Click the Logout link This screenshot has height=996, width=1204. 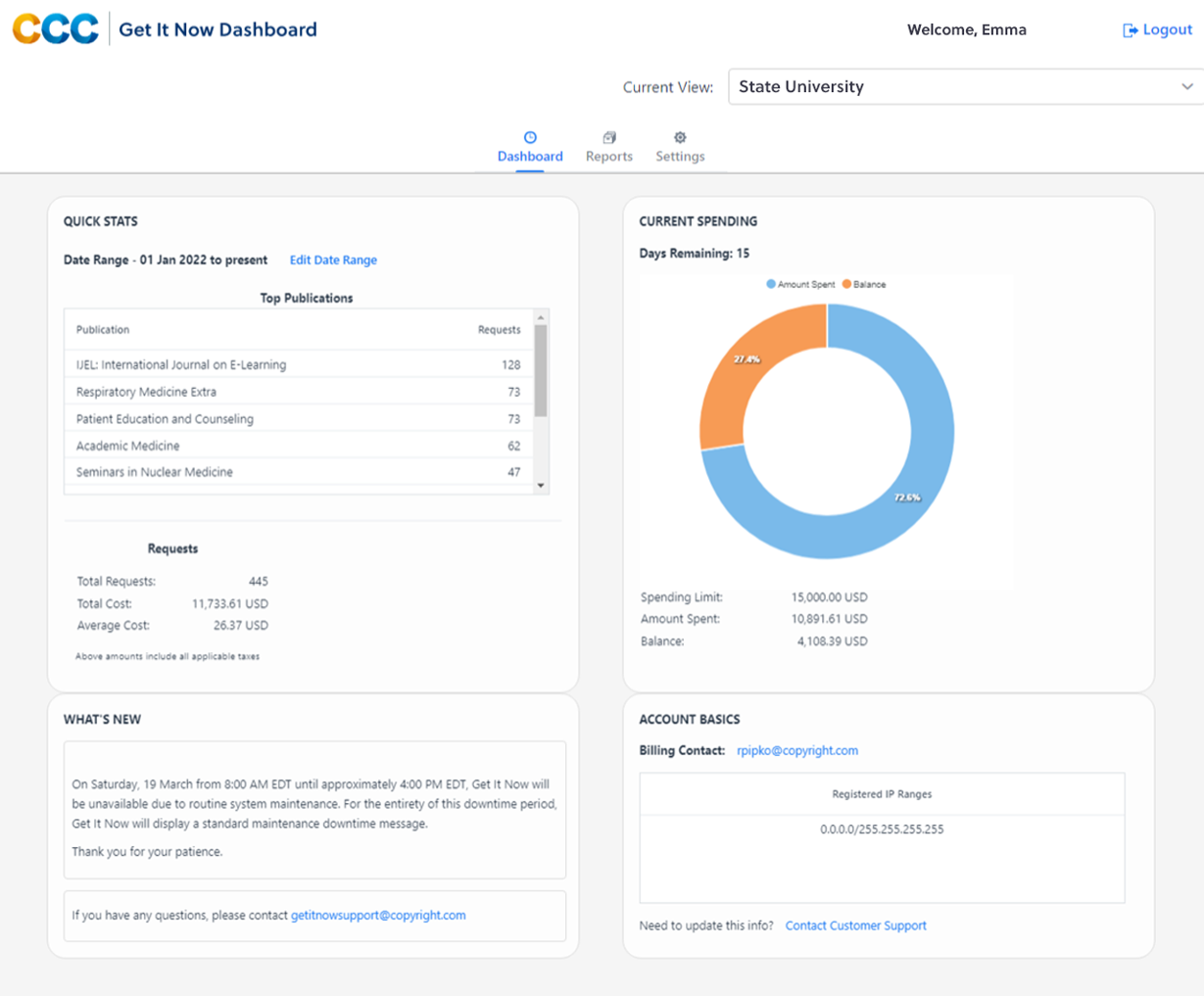coord(1158,30)
